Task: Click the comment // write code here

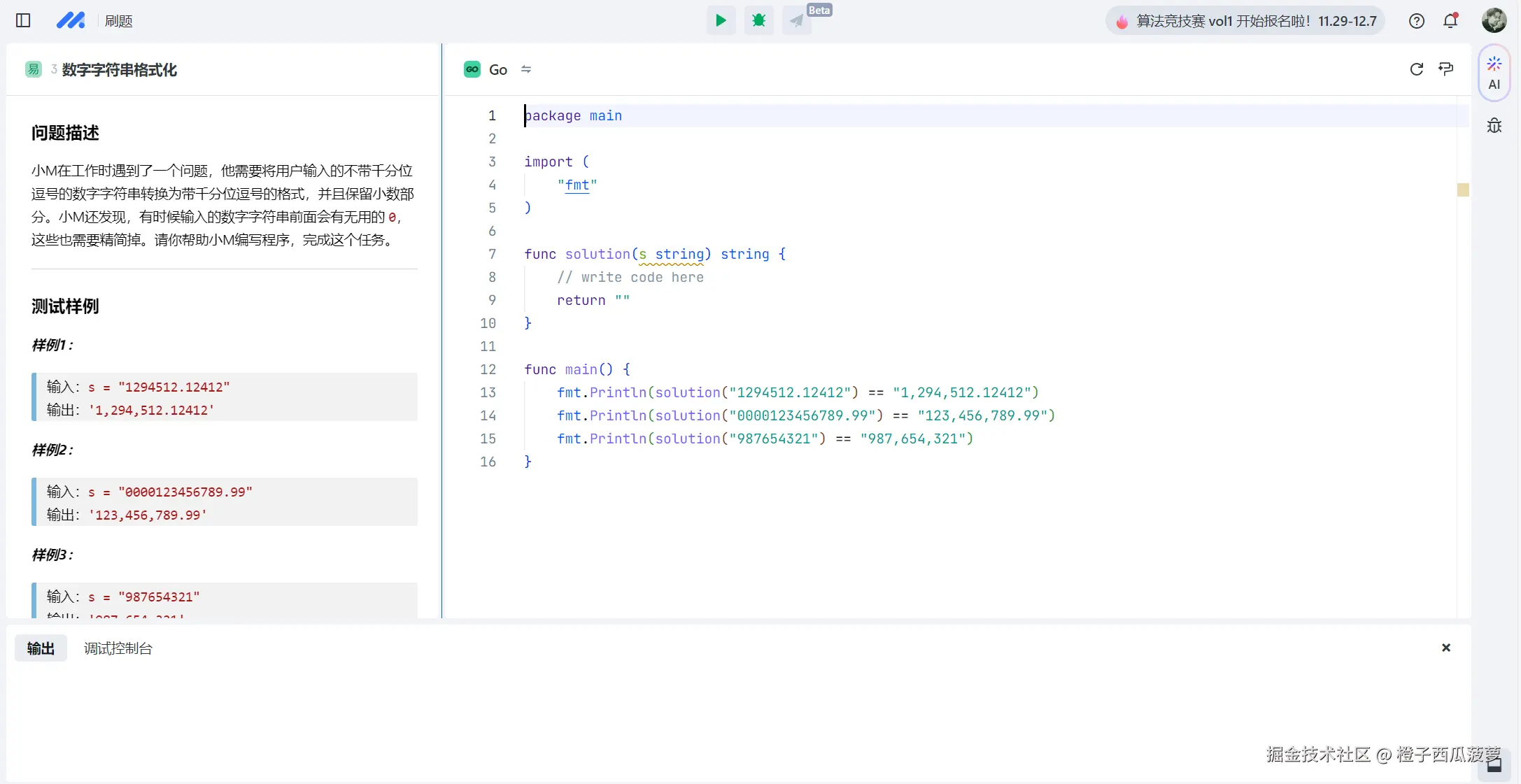Action: click(x=630, y=277)
